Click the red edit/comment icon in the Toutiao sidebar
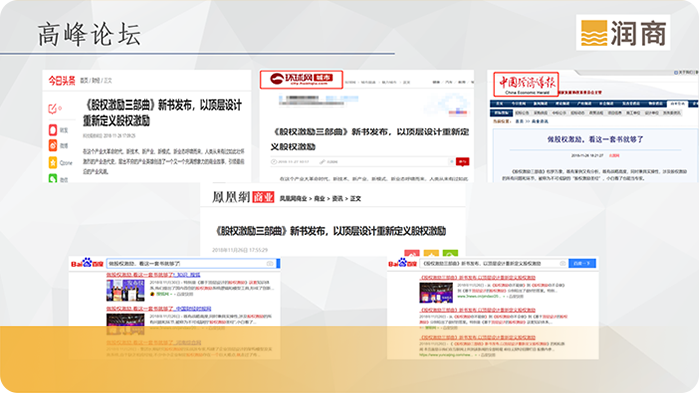The height and width of the screenshot is (393, 699). (53, 108)
